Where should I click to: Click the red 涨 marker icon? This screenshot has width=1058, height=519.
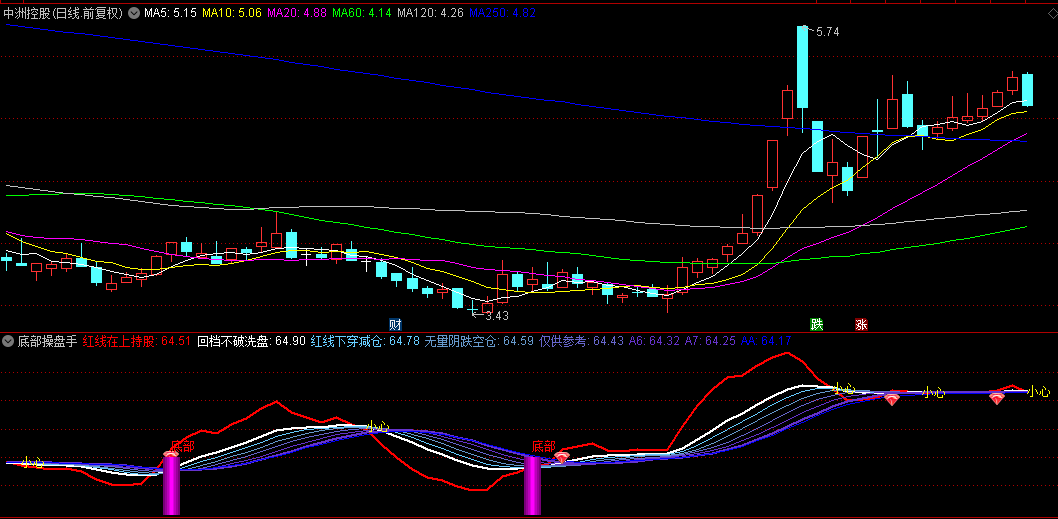click(x=861, y=324)
